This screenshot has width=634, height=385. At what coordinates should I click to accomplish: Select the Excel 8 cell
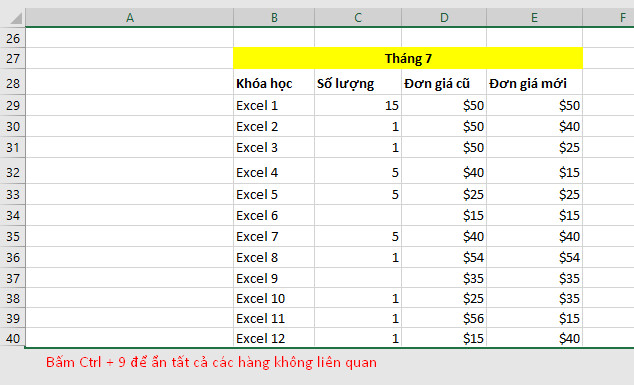274,257
